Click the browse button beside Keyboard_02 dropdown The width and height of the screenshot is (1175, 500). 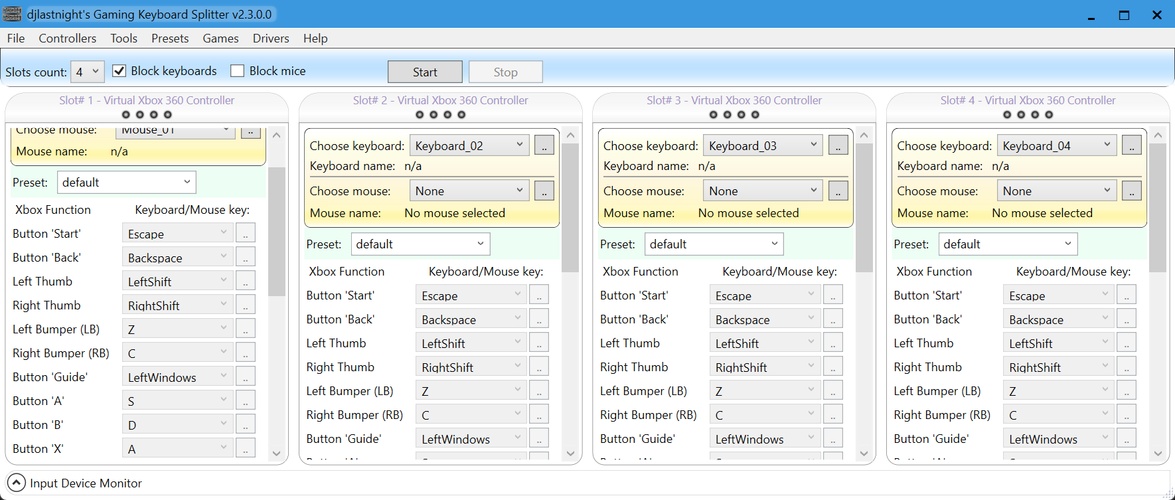click(x=543, y=145)
